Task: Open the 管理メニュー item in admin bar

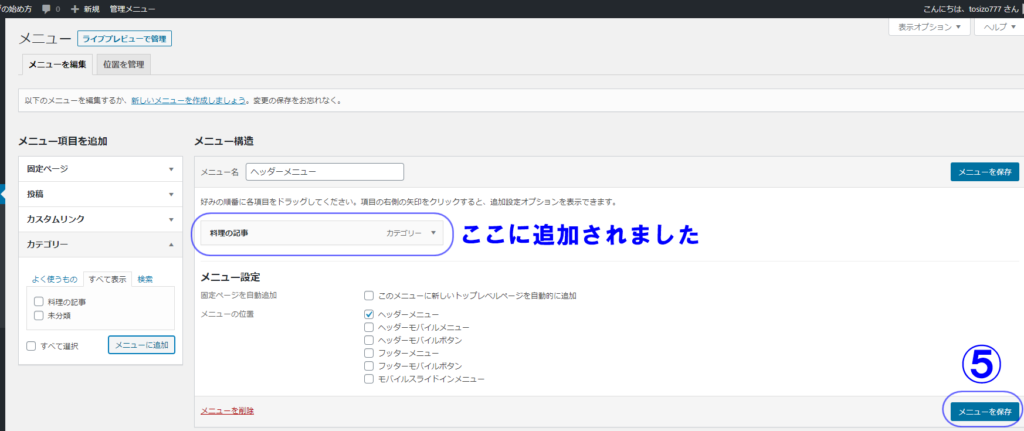Action: pos(131,8)
